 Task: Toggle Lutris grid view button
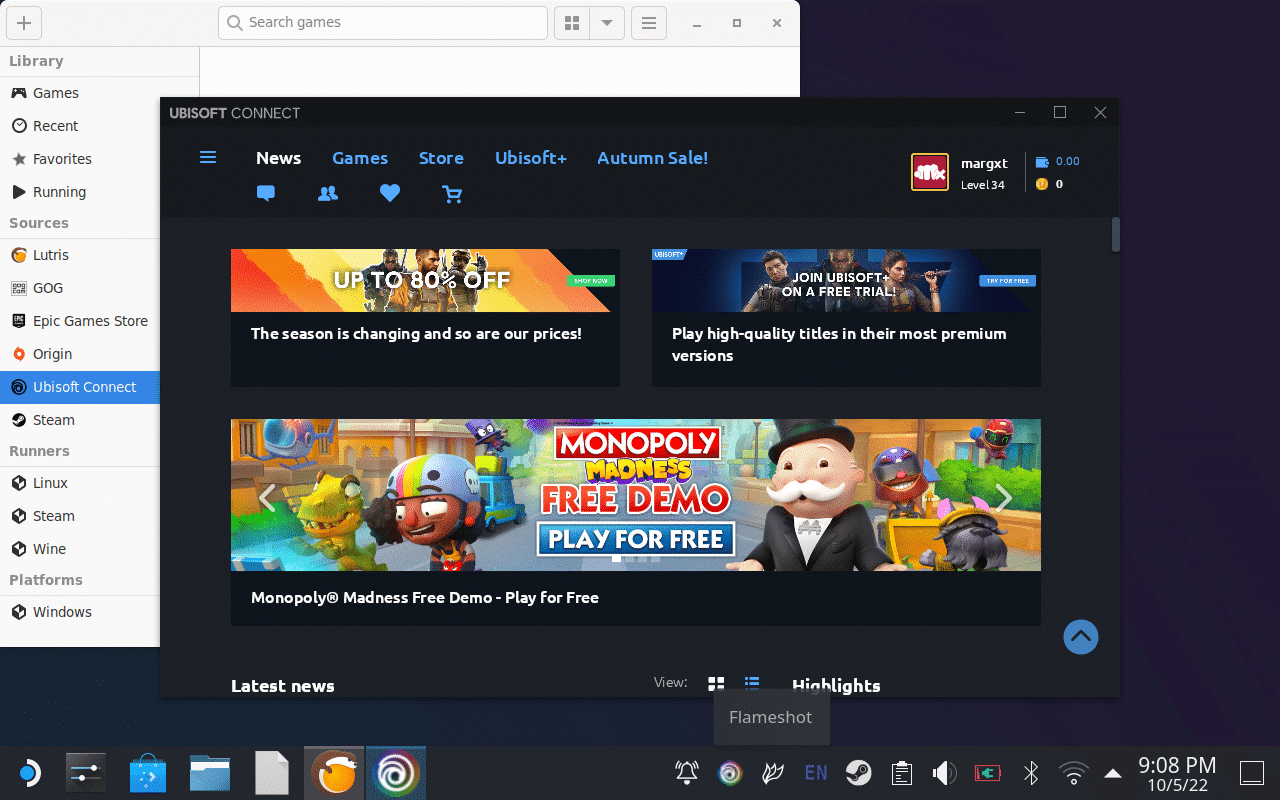[x=572, y=23]
